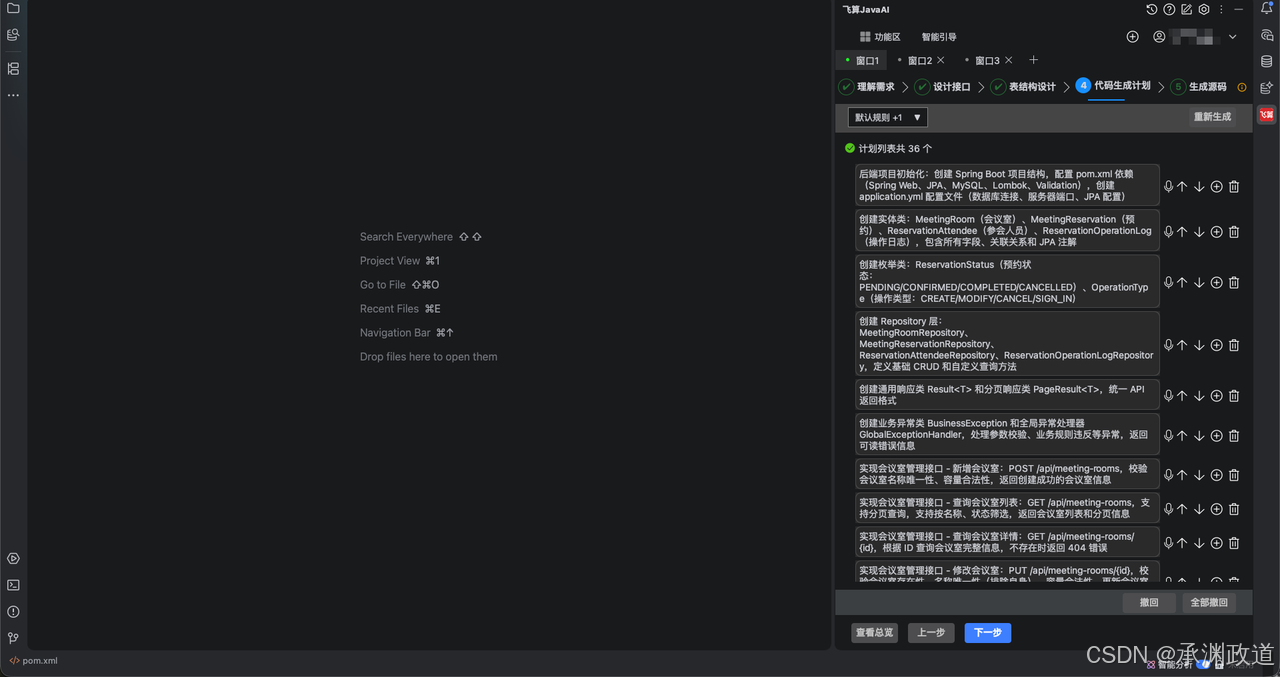The height and width of the screenshot is (677, 1280).
Task: Open the Git version control icon
Action: 13,637
